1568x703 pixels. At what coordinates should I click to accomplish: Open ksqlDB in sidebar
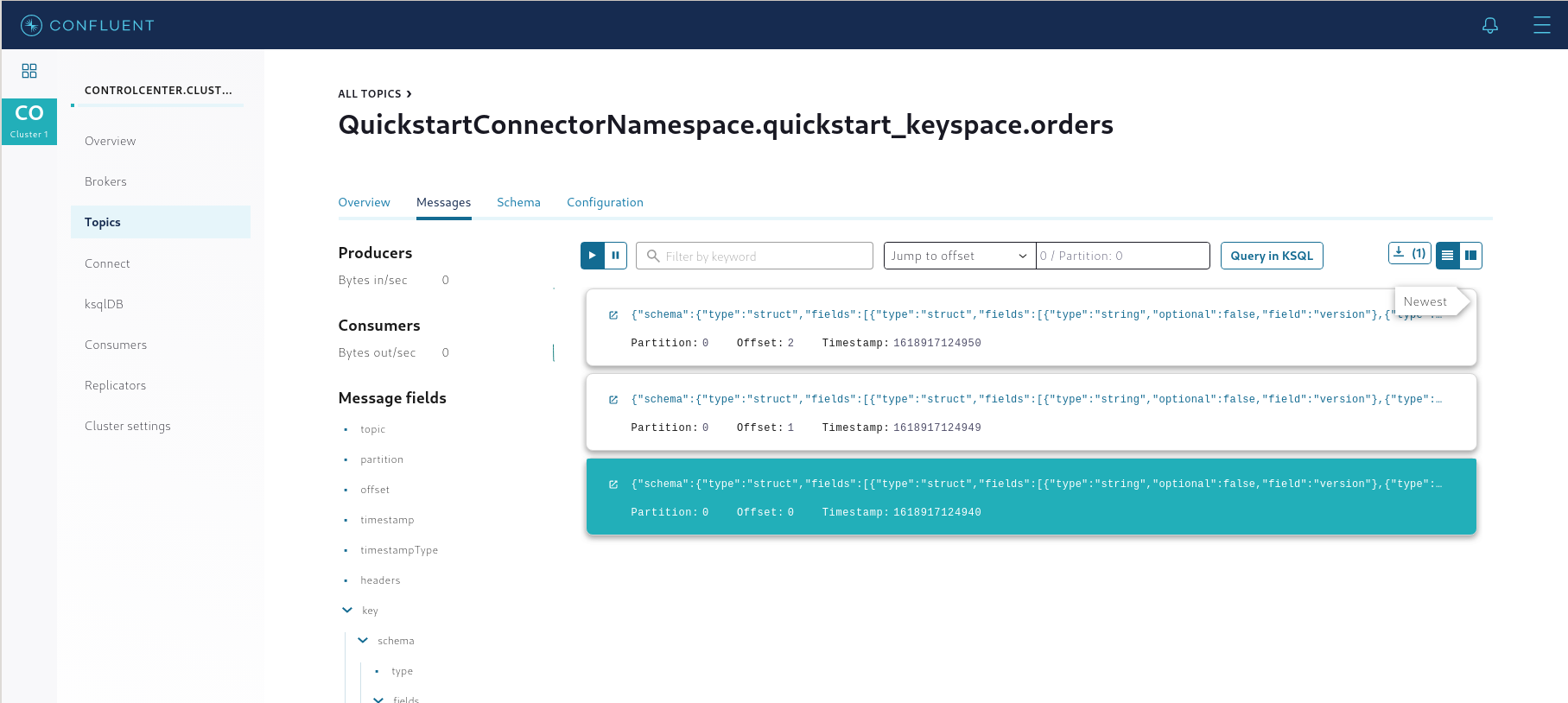[104, 304]
